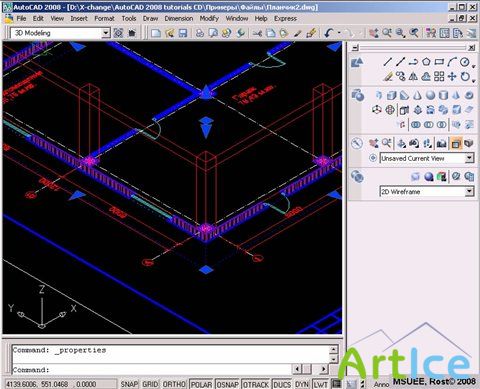Open the Draw menu
Screen dimensions: 480x389
(150, 19)
